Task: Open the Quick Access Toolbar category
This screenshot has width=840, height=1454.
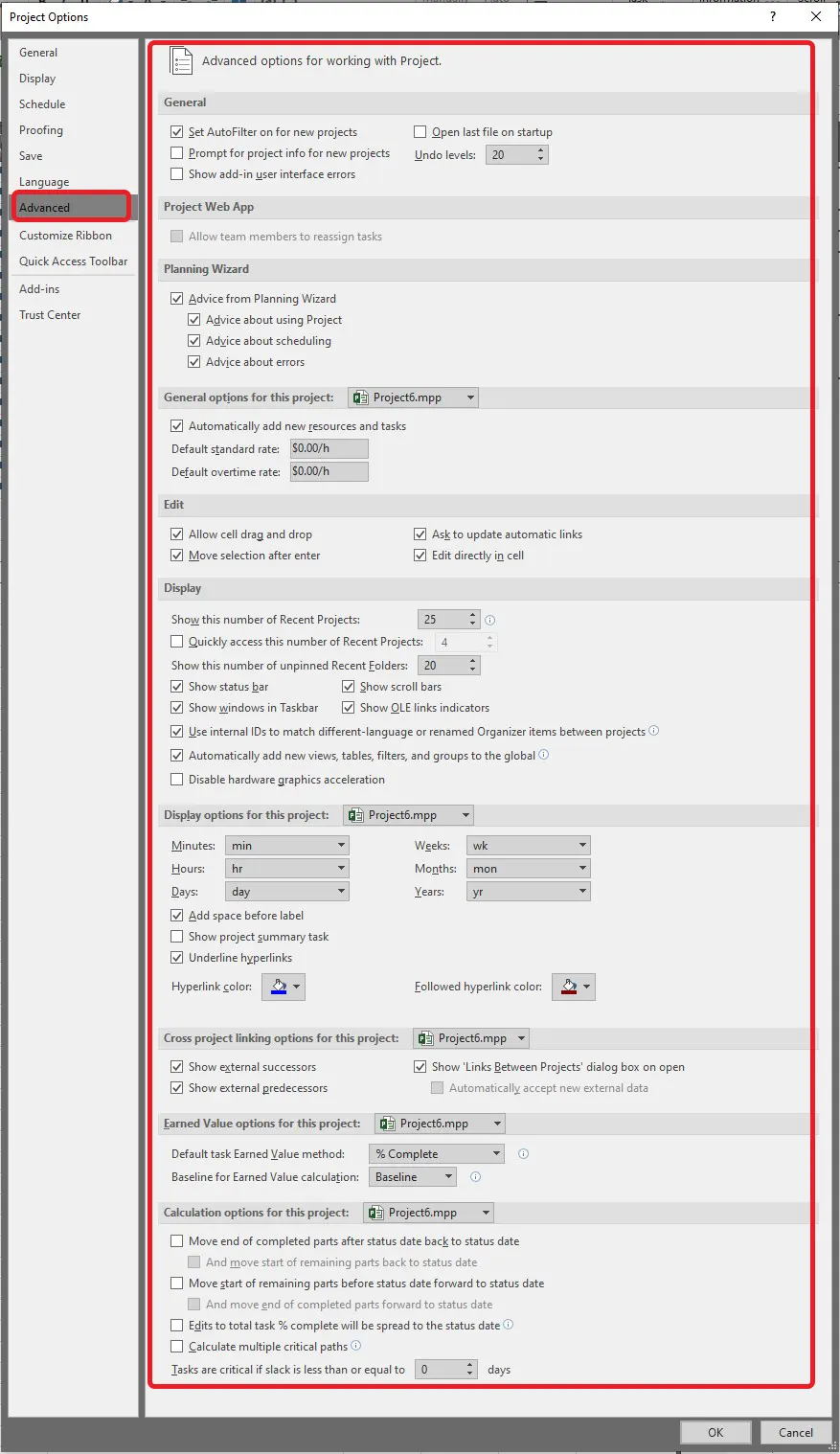Action: pos(73,261)
